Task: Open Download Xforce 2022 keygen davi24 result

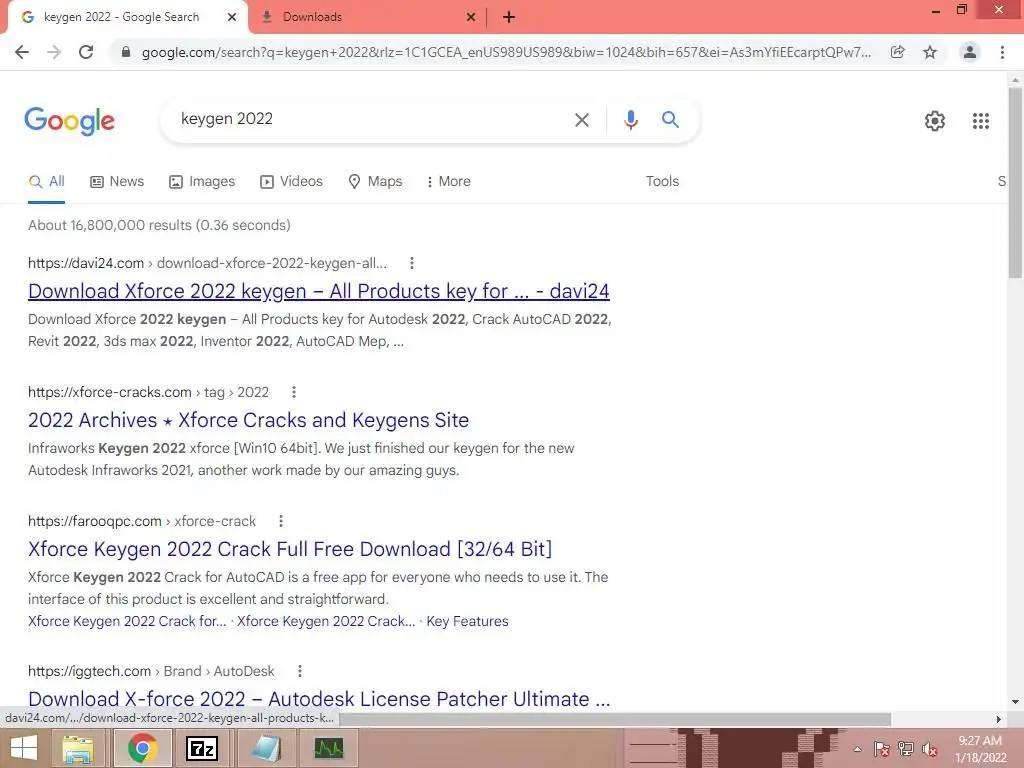Action: (x=319, y=291)
